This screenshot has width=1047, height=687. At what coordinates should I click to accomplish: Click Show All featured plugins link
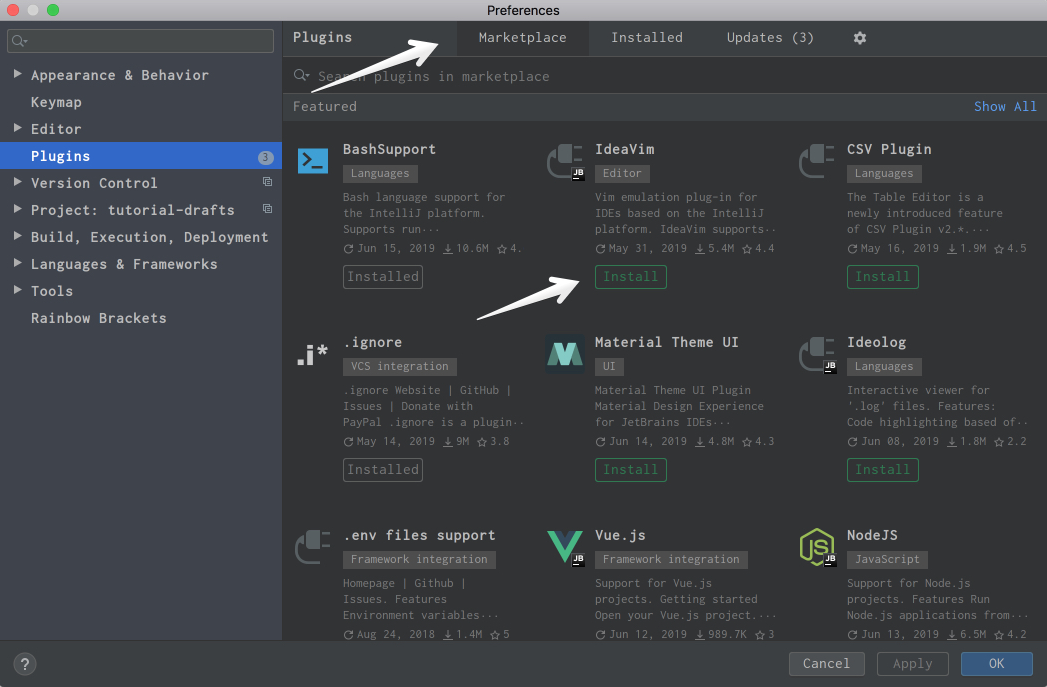(x=1005, y=107)
